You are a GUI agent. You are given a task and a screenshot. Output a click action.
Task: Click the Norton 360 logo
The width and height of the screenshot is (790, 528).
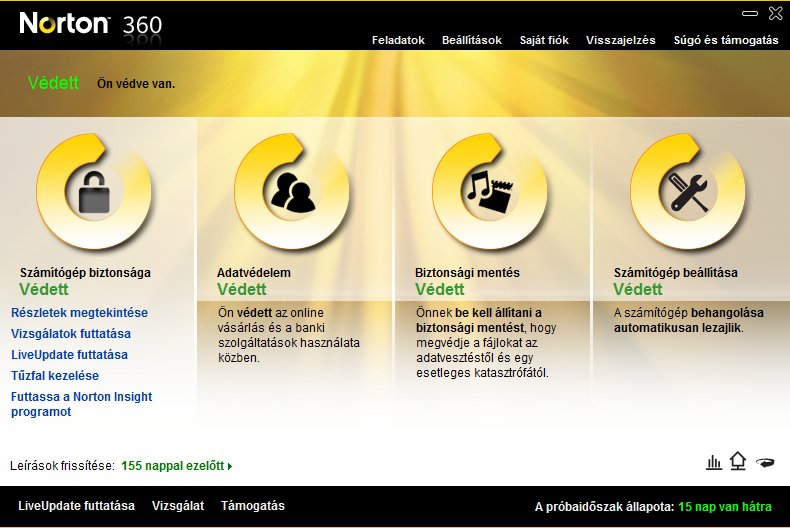tap(90, 22)
